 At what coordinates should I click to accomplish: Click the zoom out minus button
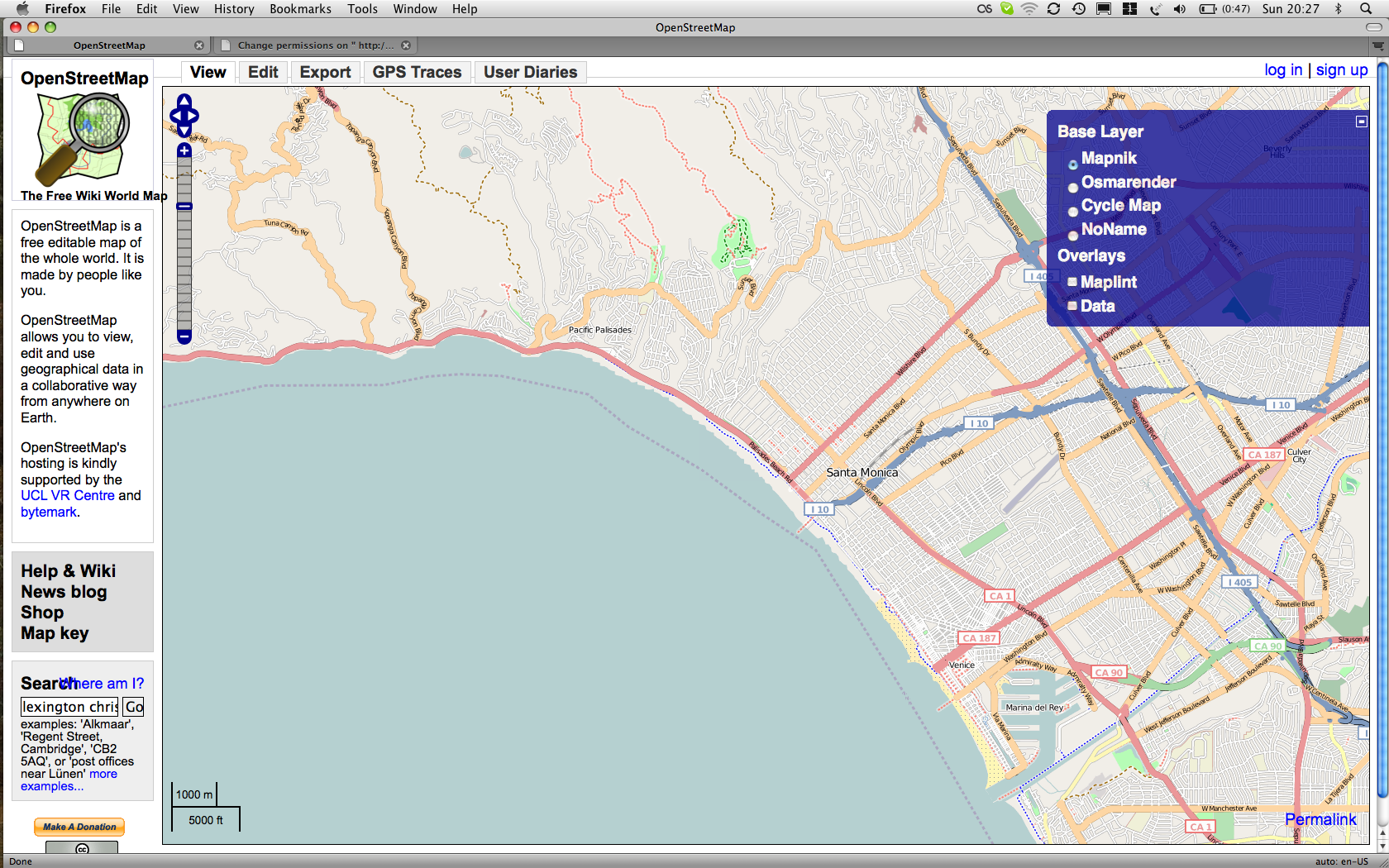(184, 336)
